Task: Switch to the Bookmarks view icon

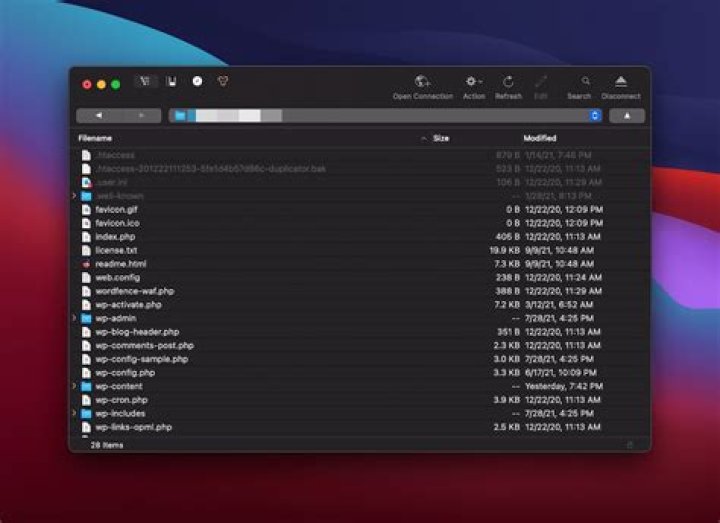Action: pos(171,82)
